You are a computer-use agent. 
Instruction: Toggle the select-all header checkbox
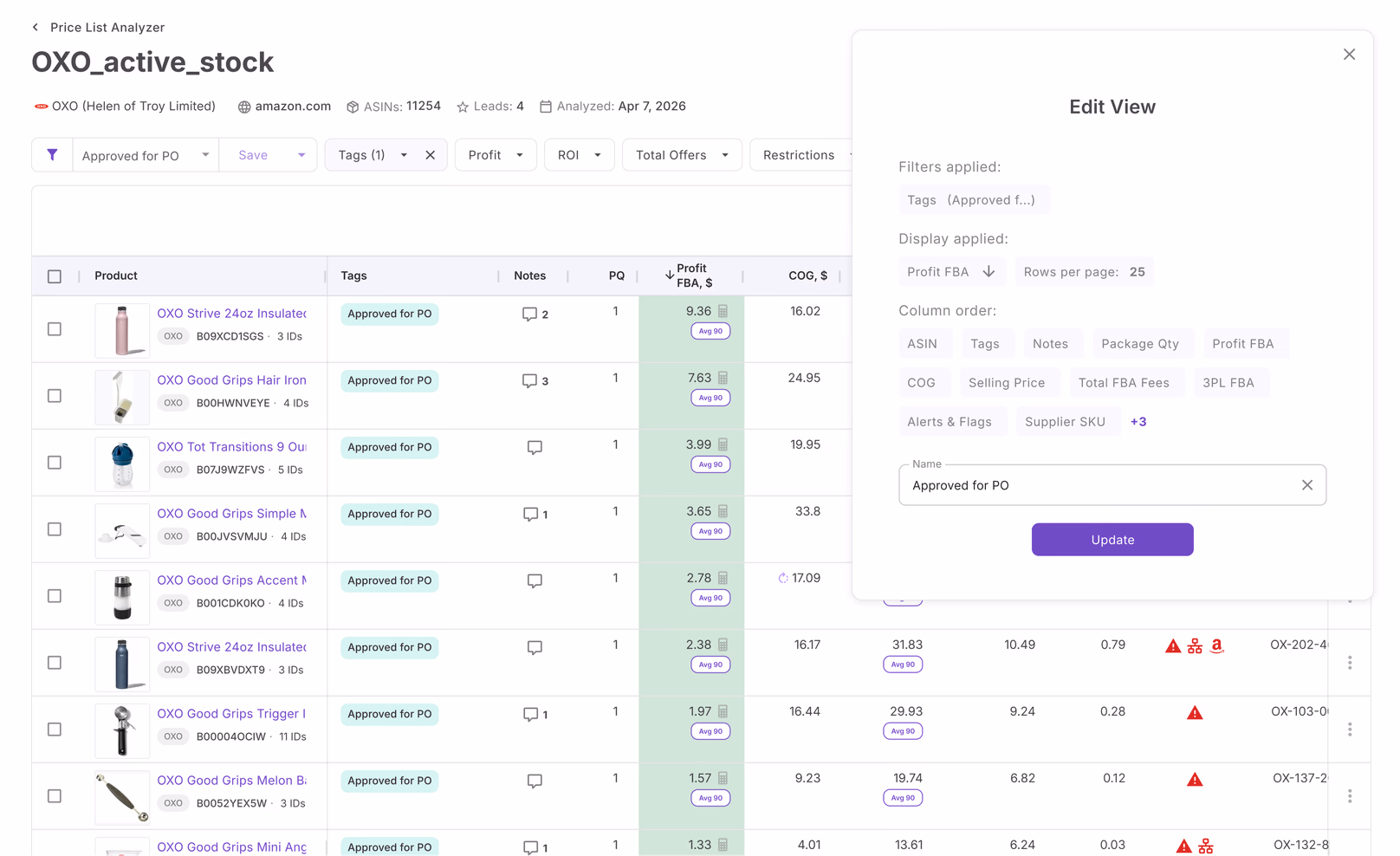click(55, 276)
